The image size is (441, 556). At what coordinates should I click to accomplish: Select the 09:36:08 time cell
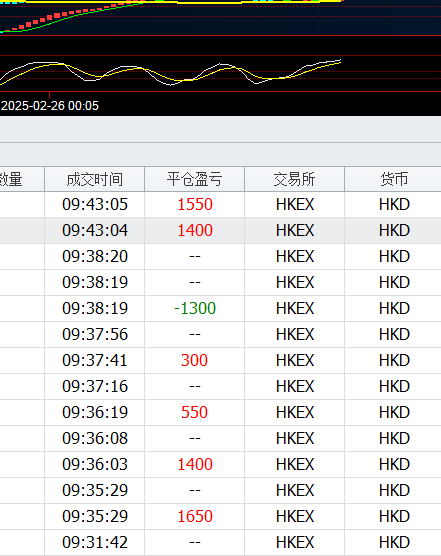[x=95, y=438]
